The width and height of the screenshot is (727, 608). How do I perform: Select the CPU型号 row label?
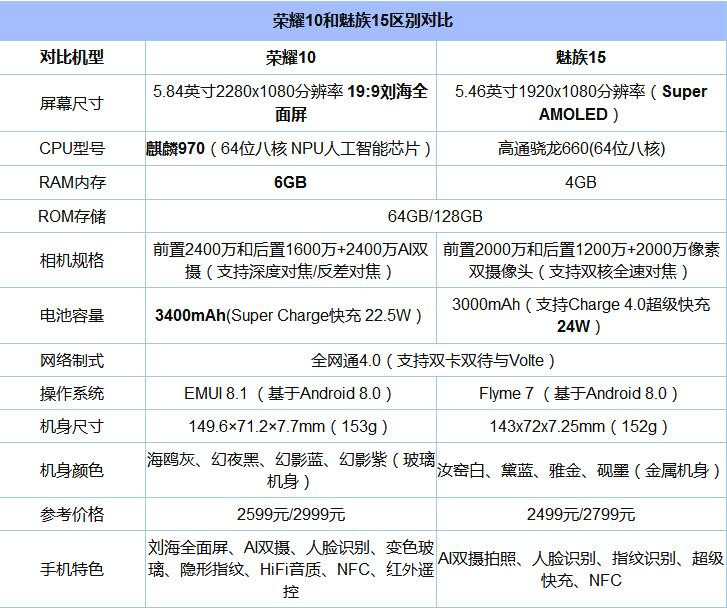point(72,148)
